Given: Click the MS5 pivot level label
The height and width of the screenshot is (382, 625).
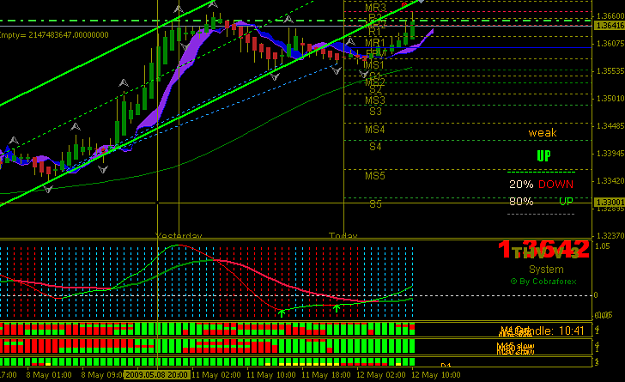Looking at the screenshot, I should click(375, 176).
